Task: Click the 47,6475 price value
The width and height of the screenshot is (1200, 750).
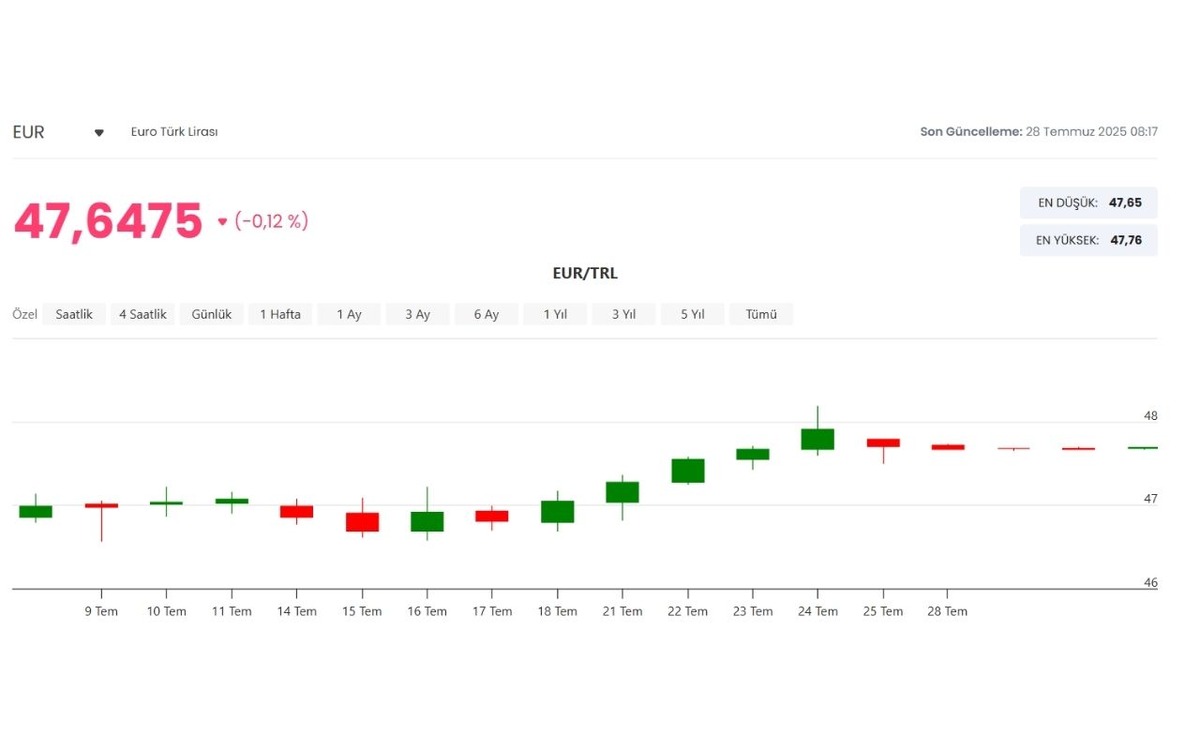Action: coord(108,221)
